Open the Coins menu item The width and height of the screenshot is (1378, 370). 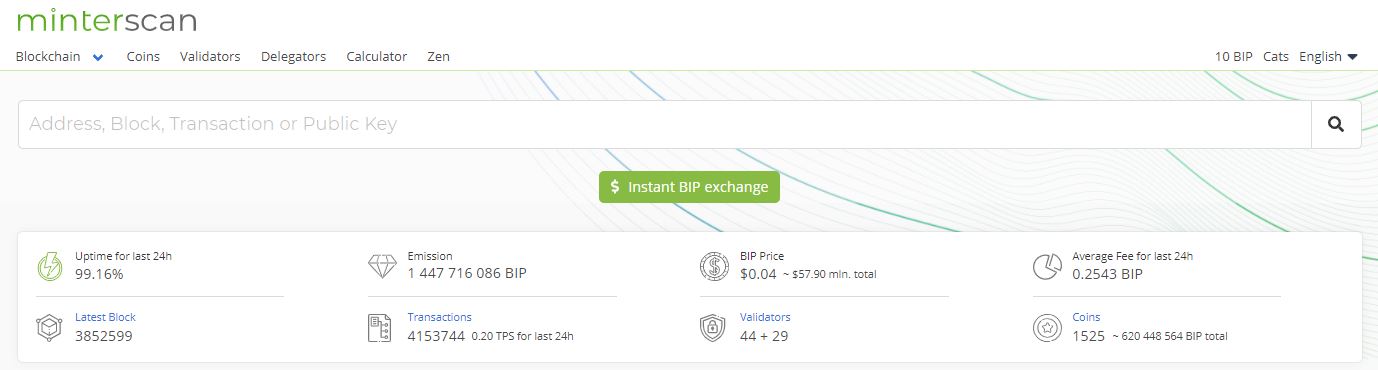pyautogui.click(x=143, y=57)
